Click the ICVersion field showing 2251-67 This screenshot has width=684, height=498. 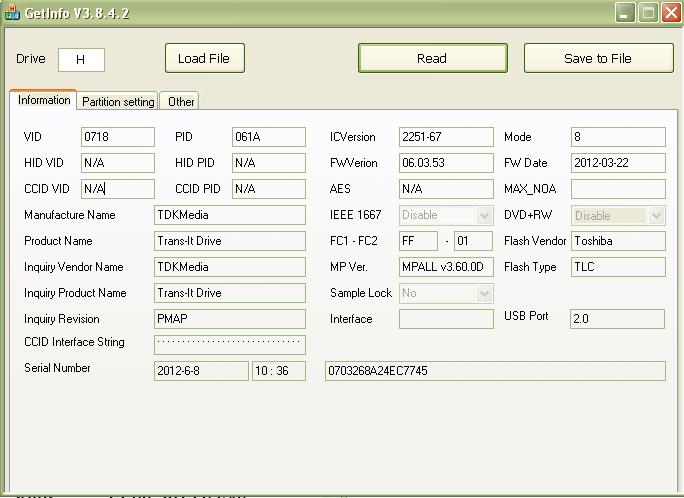tap(446, 137)
